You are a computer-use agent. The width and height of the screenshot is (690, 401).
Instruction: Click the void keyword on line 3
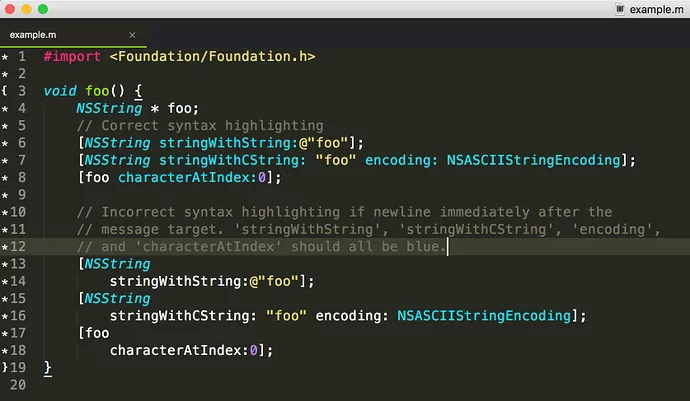coord(60,91)
